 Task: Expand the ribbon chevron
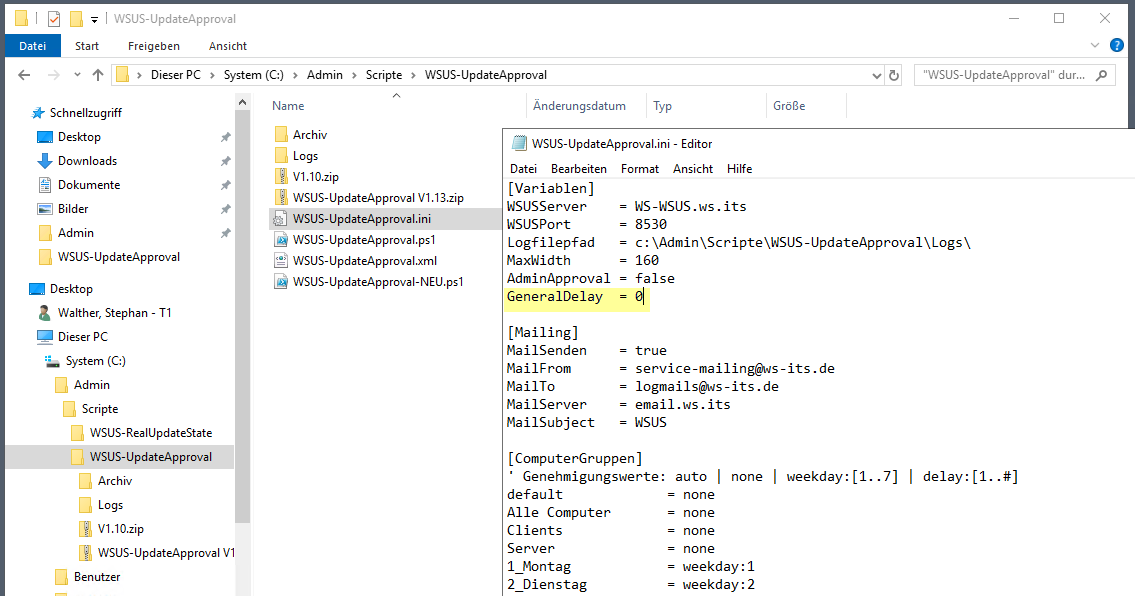click(x=1094, y=46)
